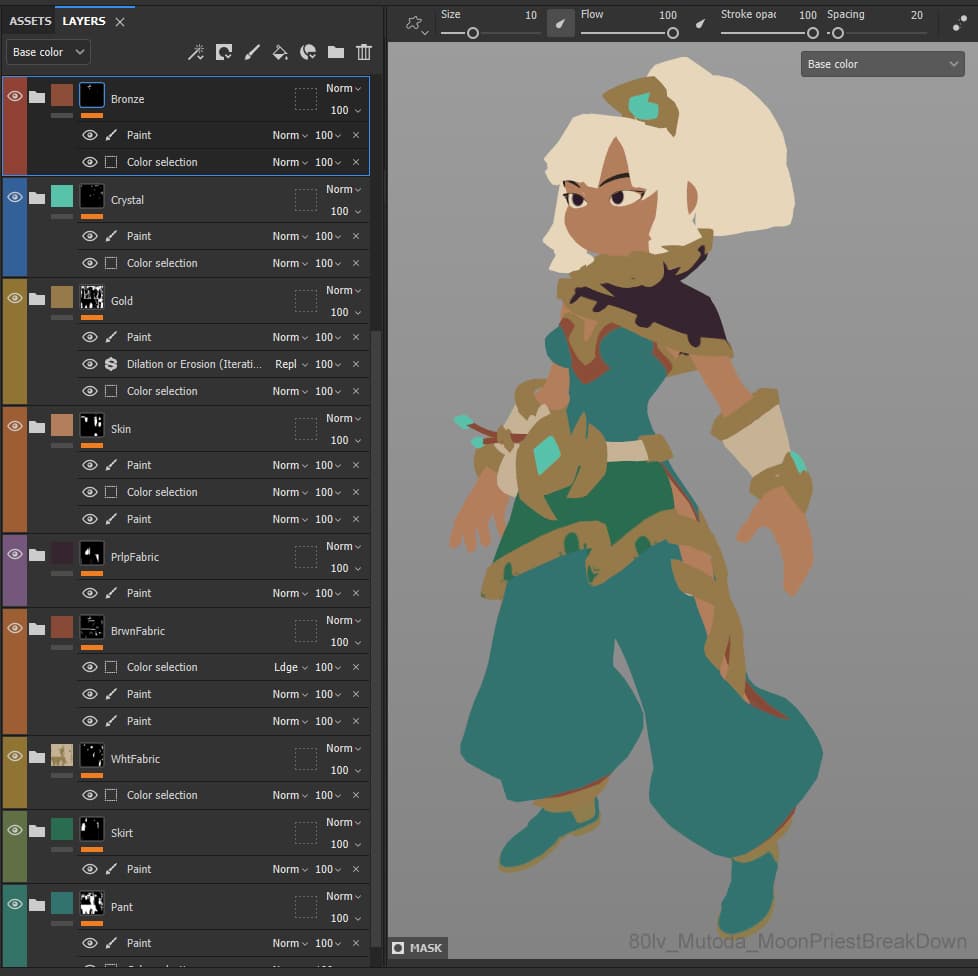
Task: Select the Skin layer mask thumbnail
Action: coord(92,426)
